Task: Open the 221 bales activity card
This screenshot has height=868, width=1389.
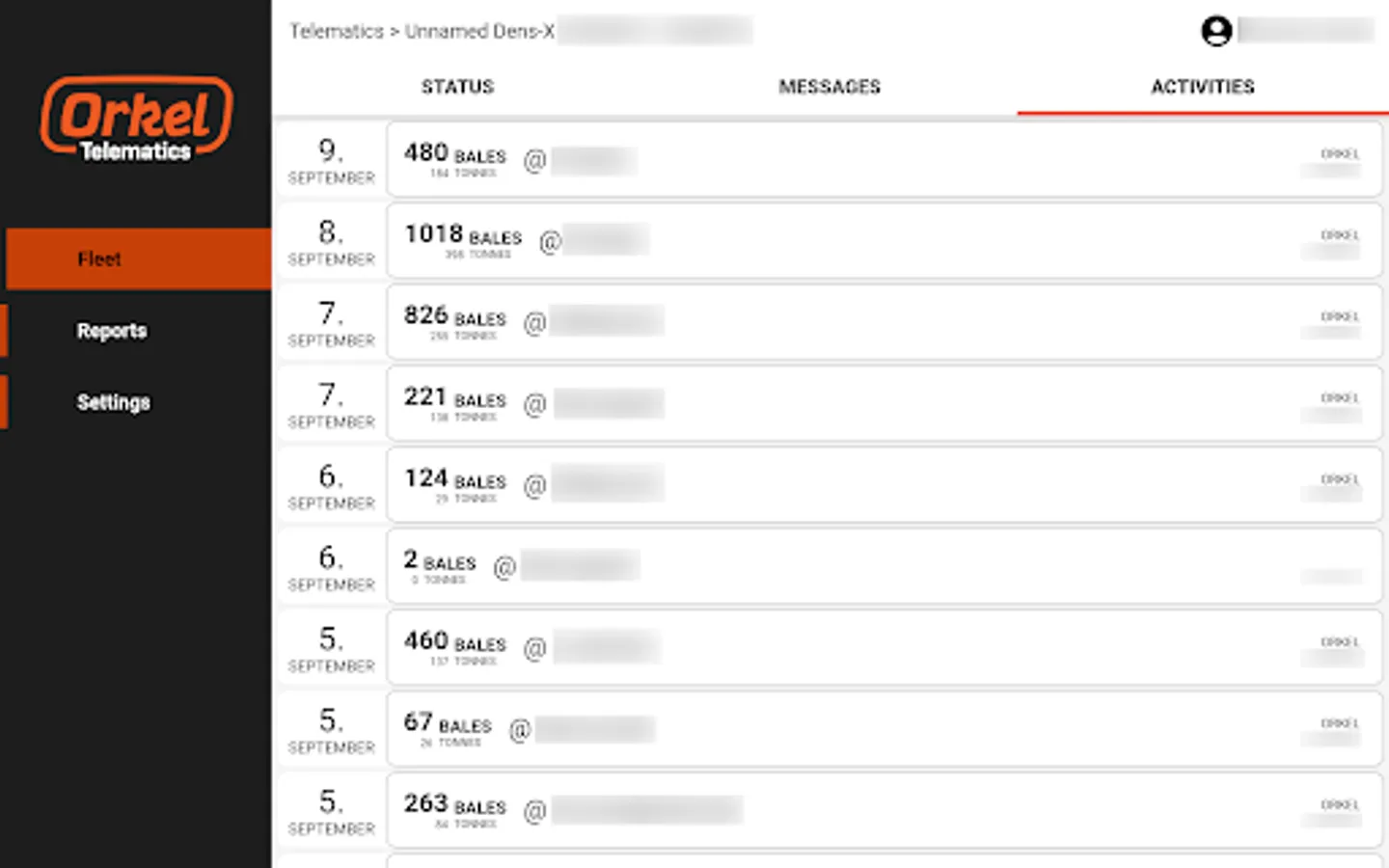Action: tap(883, 404)
